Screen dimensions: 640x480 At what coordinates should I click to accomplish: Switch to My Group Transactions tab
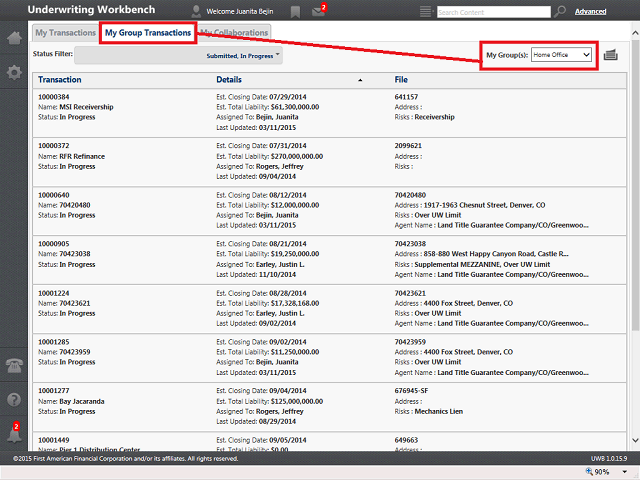[x=148, y=33]
